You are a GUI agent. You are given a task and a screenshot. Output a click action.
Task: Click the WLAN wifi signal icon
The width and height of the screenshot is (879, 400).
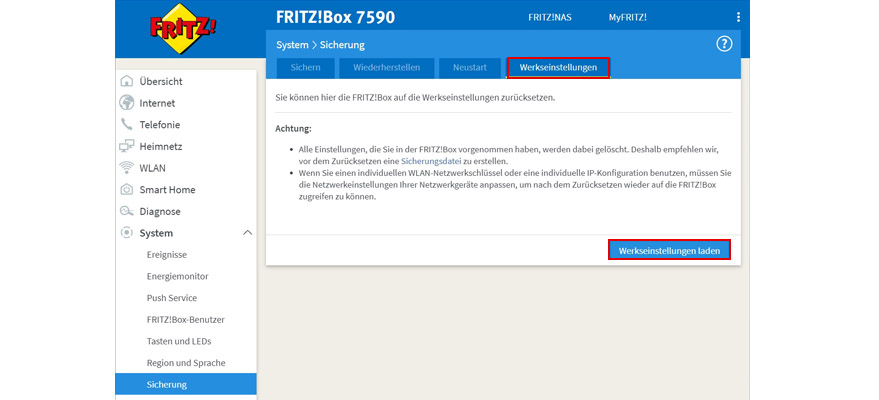click(127, 168)
